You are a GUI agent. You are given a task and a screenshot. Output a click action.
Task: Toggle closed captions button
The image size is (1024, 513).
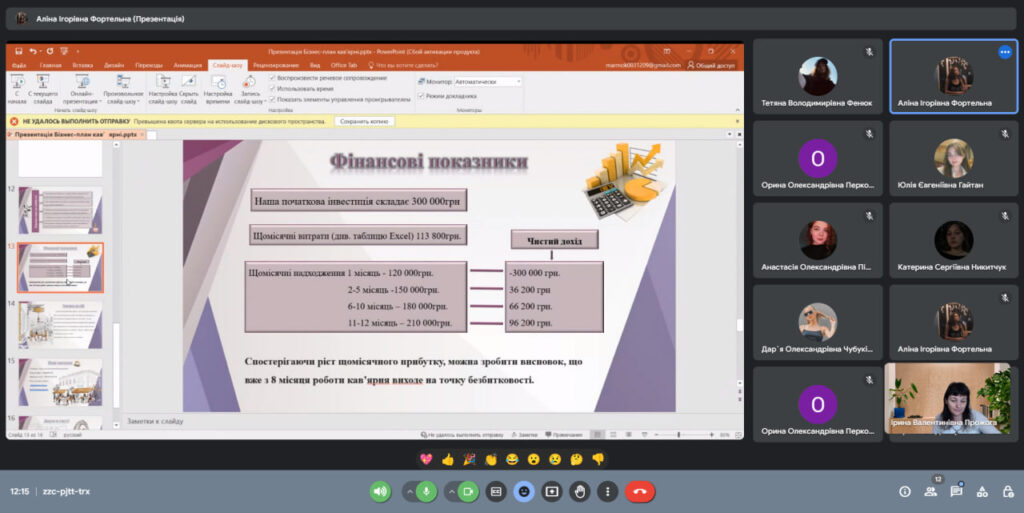495,491
